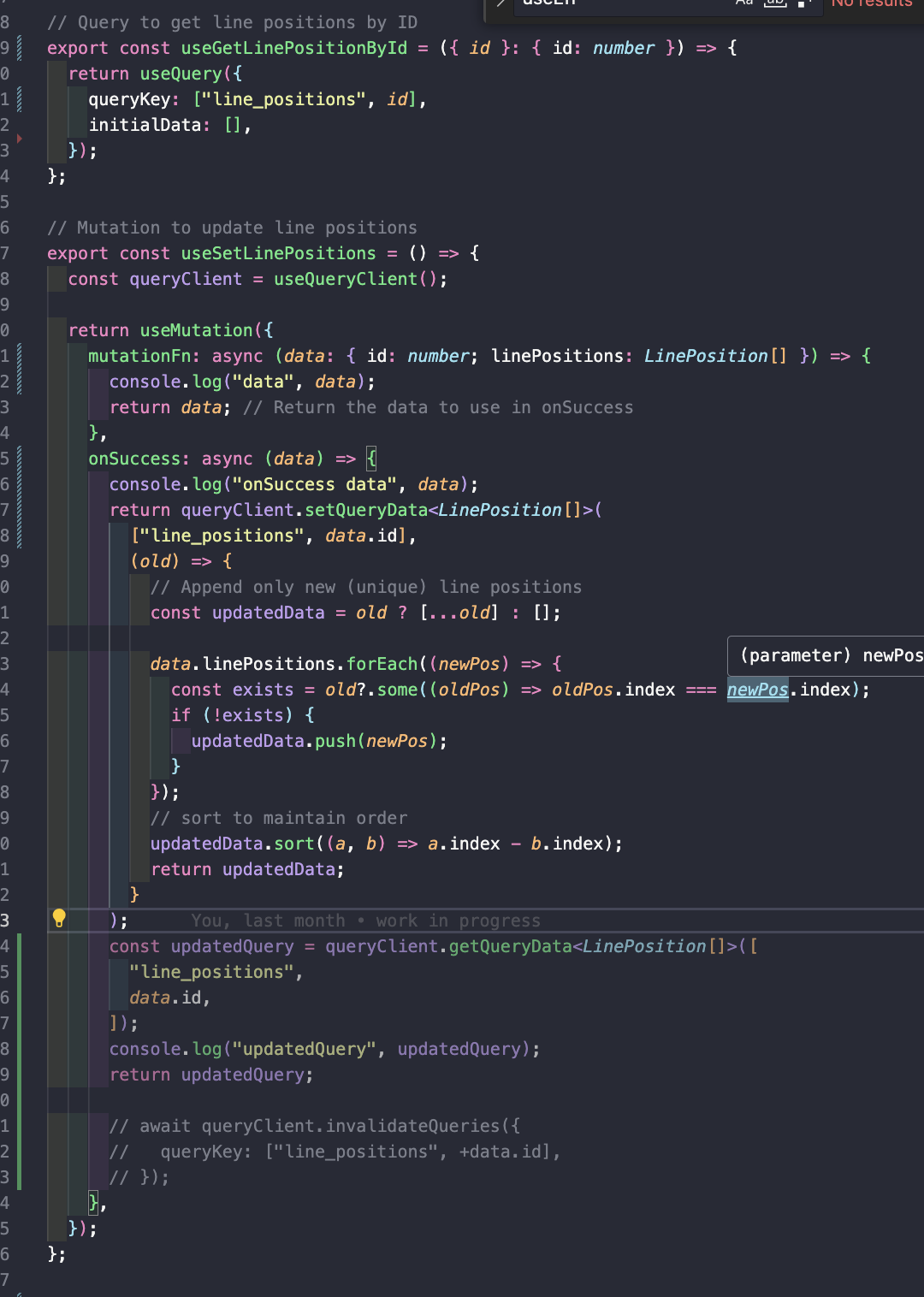Click the queryKey property in useQuery
The image size is (924, 1297).
coord(129,99)
